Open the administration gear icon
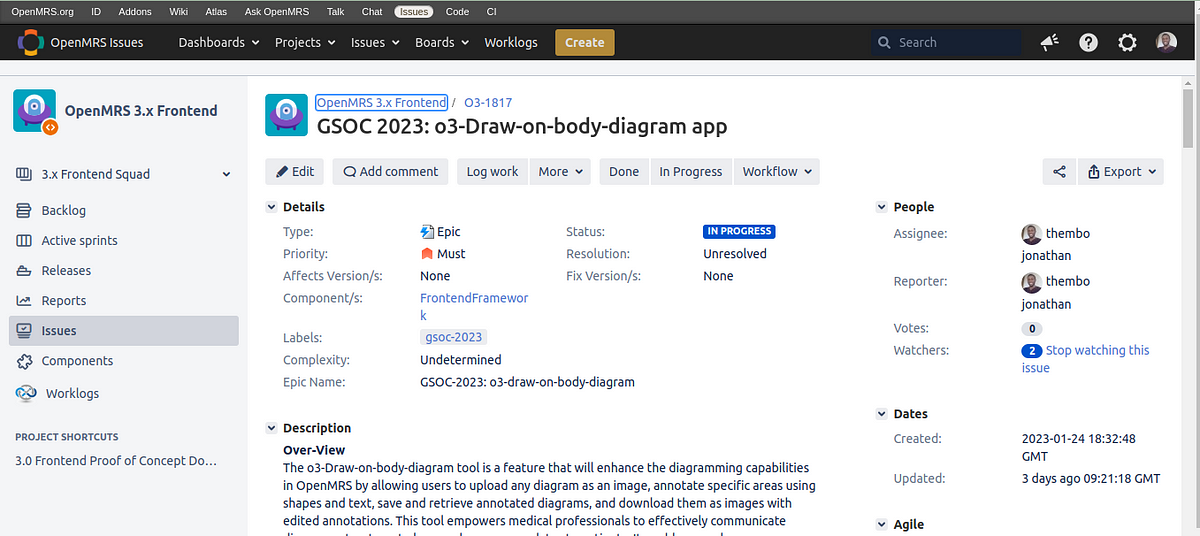 (1127, 42)
